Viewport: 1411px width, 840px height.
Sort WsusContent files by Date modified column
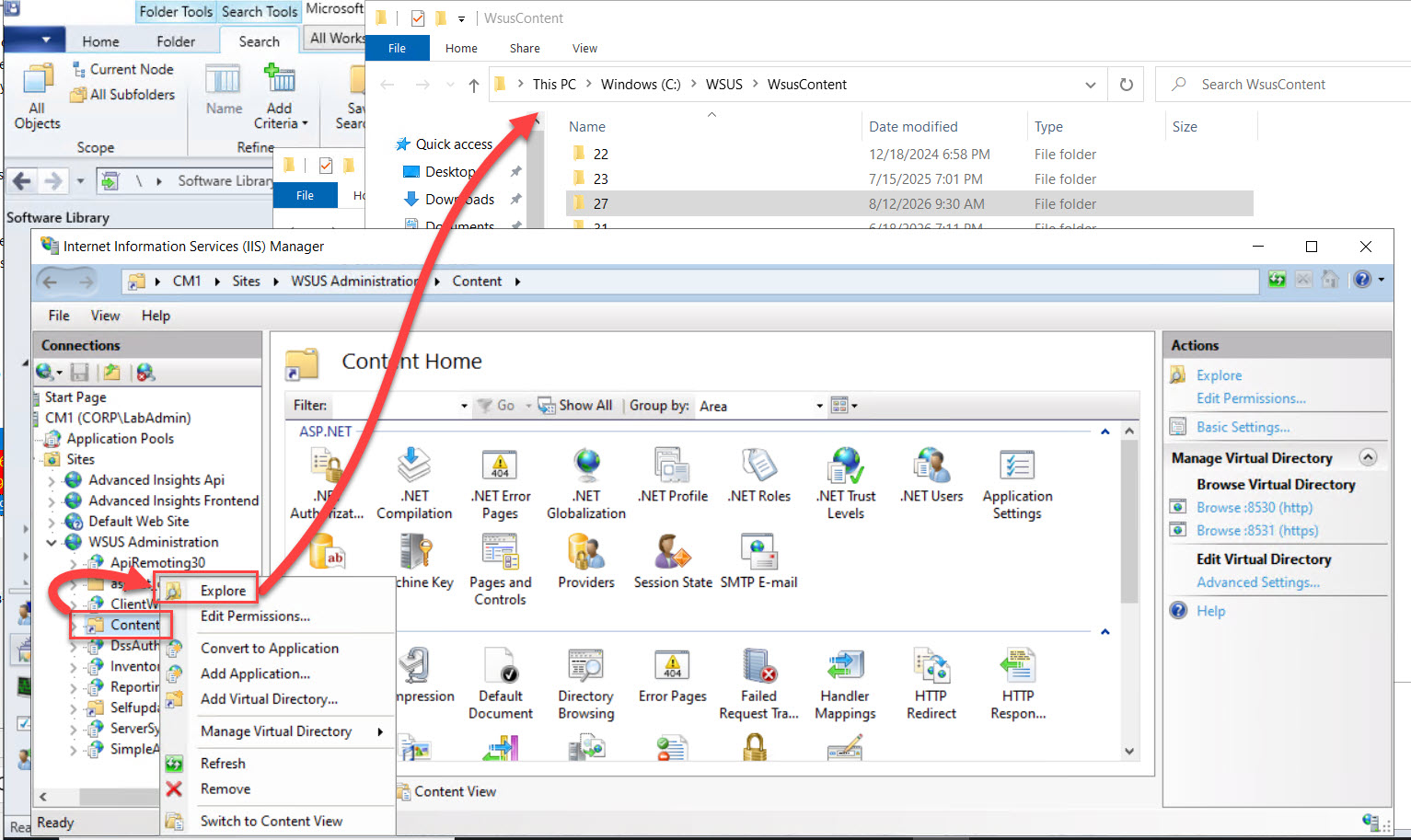tap(913, 127)
